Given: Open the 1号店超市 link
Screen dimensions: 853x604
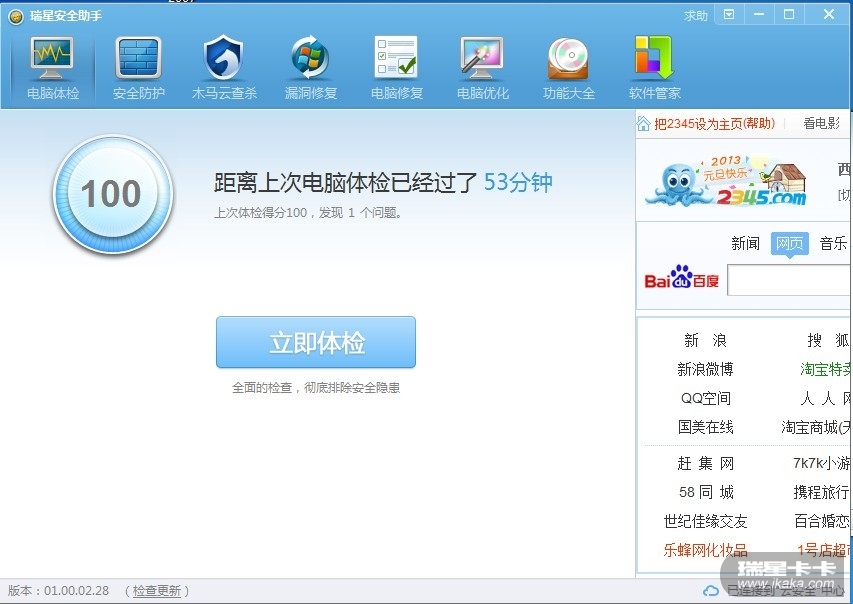Looking at the screenshot, I should [x=823, y=550].
